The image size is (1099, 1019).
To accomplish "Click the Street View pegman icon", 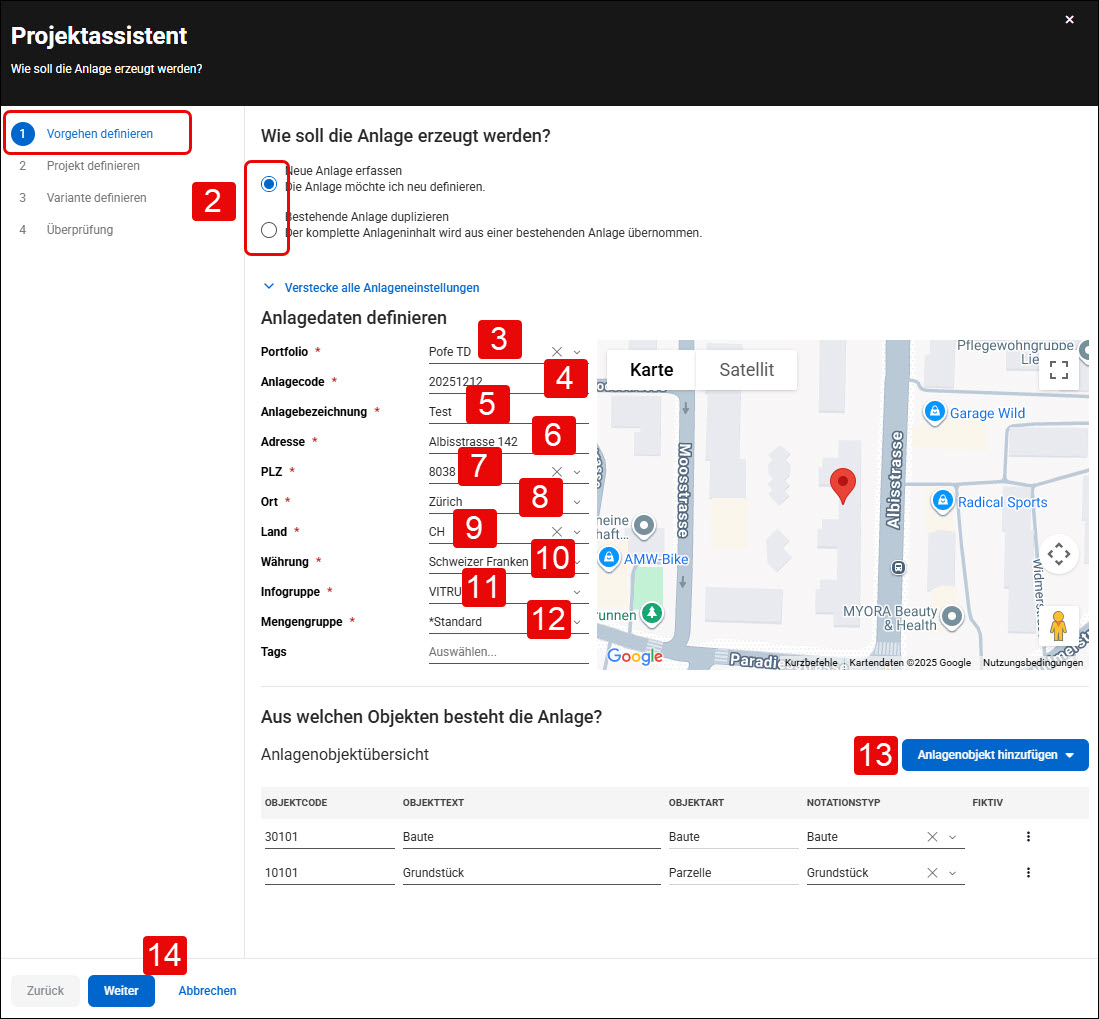I will click(1058, 625).
